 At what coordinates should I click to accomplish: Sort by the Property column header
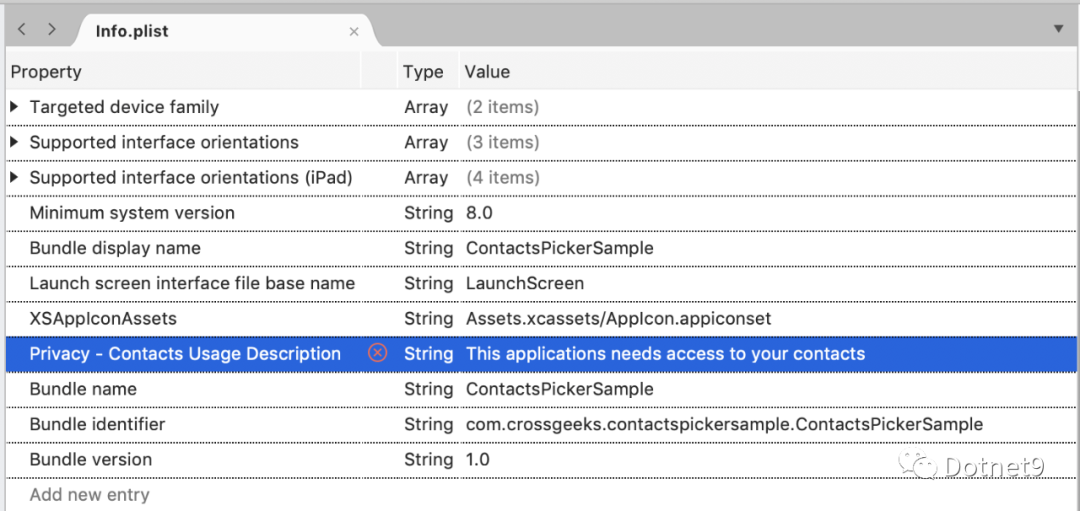coord(46,72)
